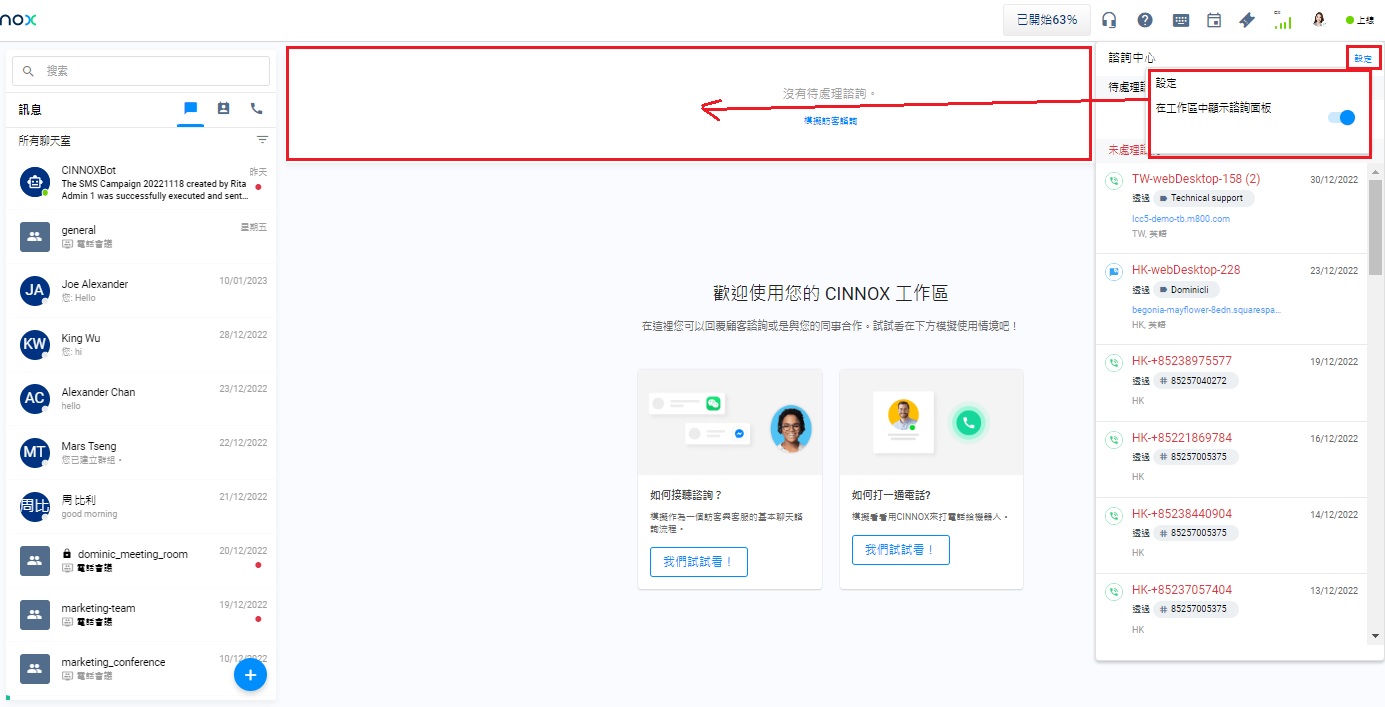Open the ticket icon in top bar
Screen dimensions: 1385x707
tap(1247, 20)
